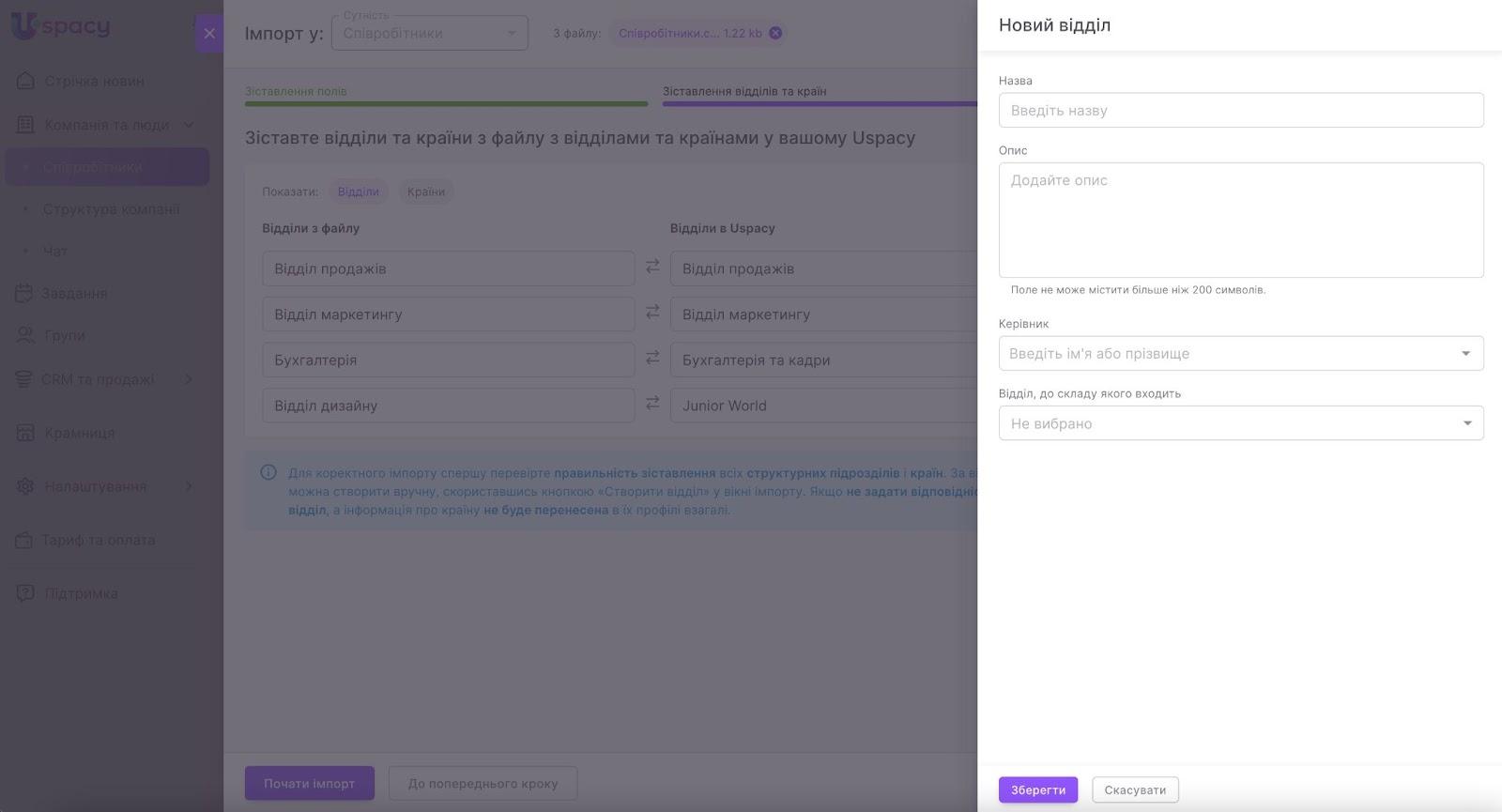Screen dimensions: 1502x812
Task: Focus the Назва input field
Action: click(1240, 110)
